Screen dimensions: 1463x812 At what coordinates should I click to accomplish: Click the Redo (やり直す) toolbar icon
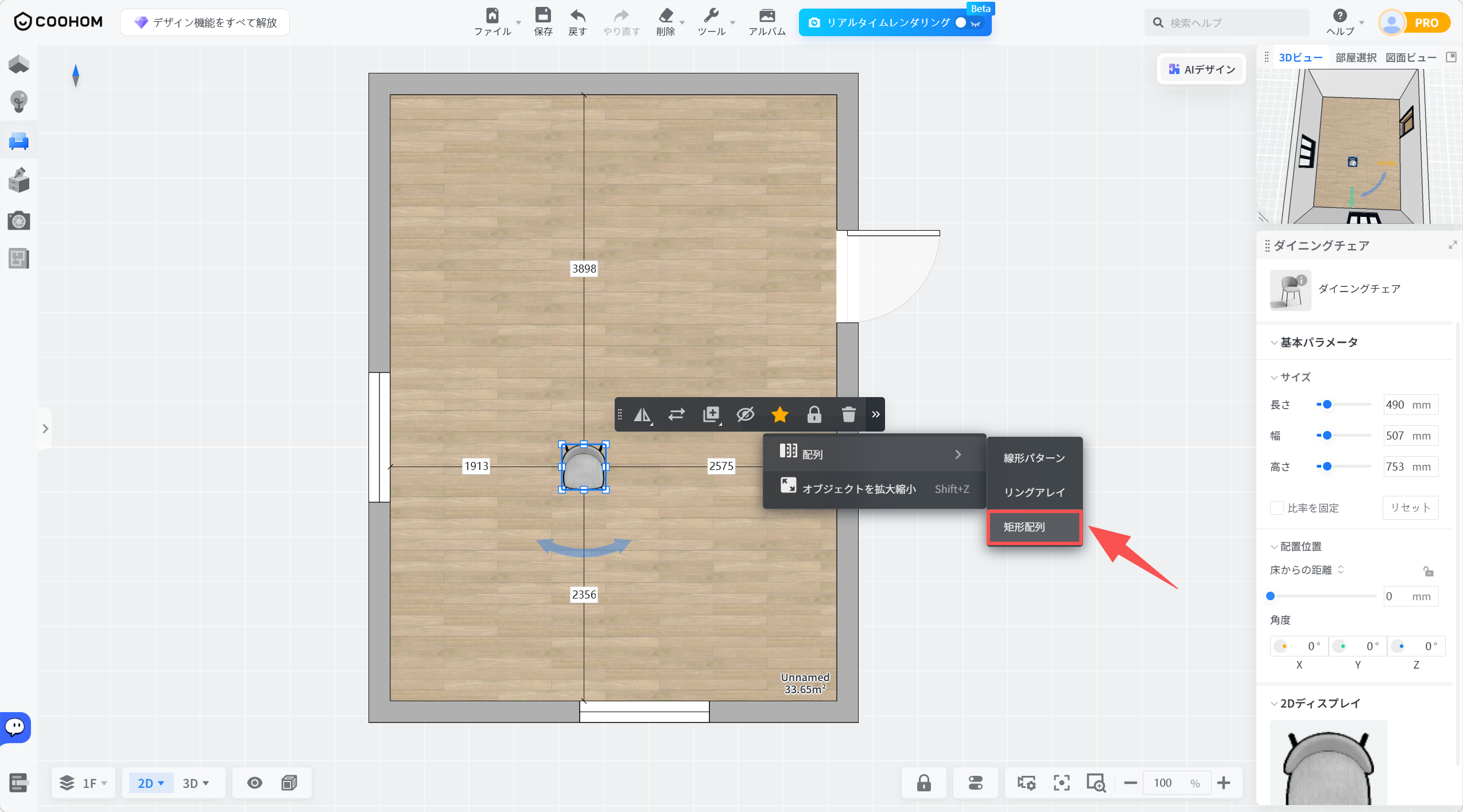(622, 22)
